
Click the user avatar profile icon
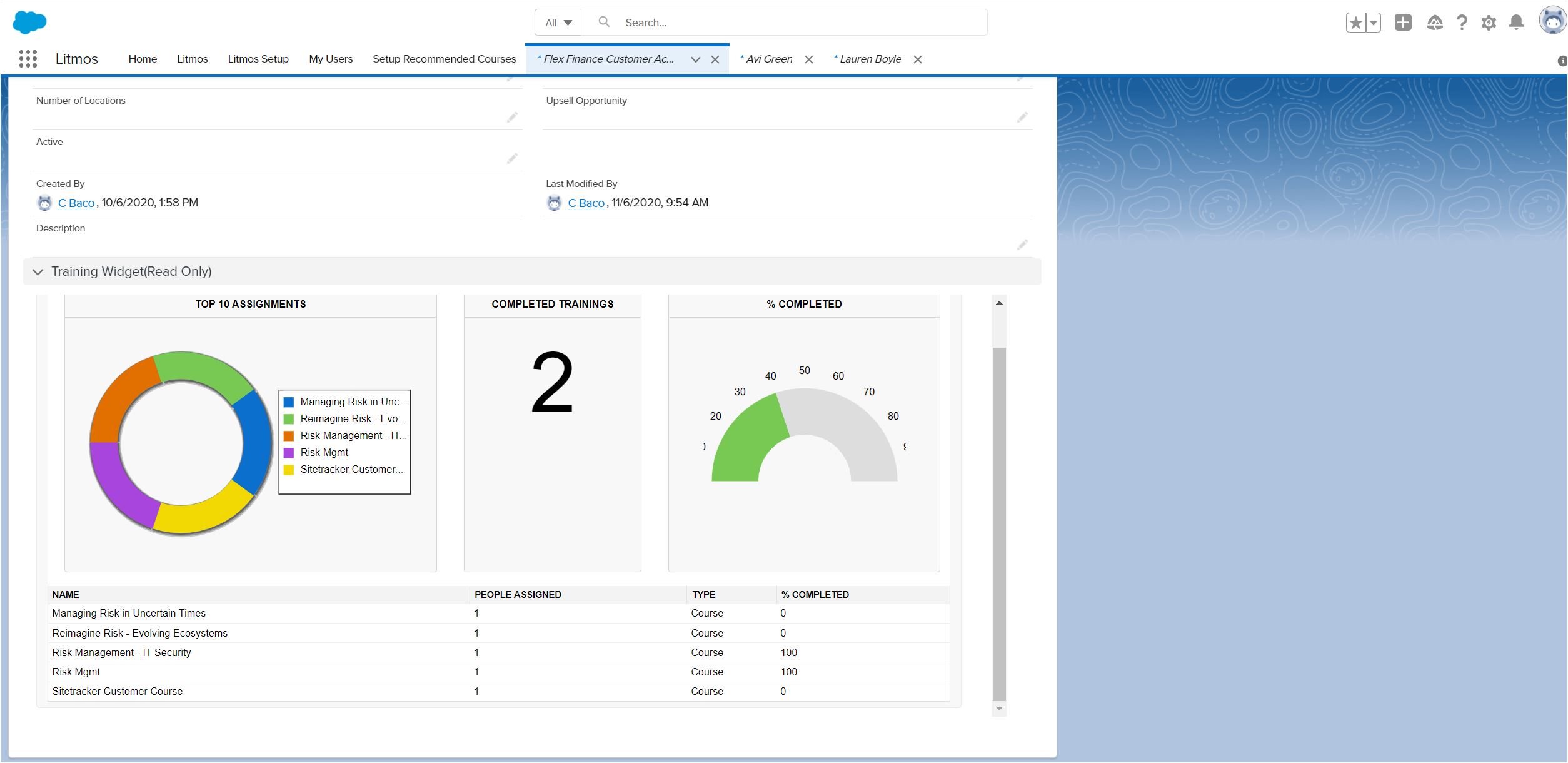click(1552, 21)
